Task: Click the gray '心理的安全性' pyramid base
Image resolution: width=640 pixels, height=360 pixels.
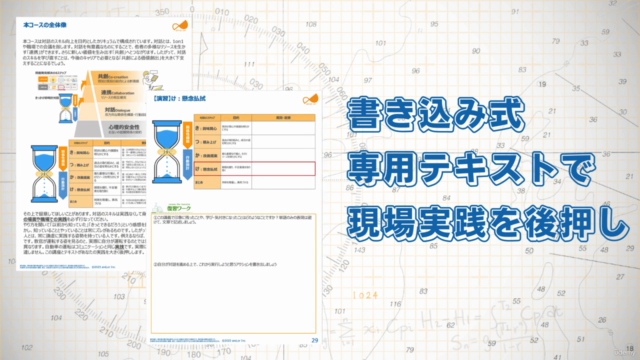Action: [x=110, y=129]
